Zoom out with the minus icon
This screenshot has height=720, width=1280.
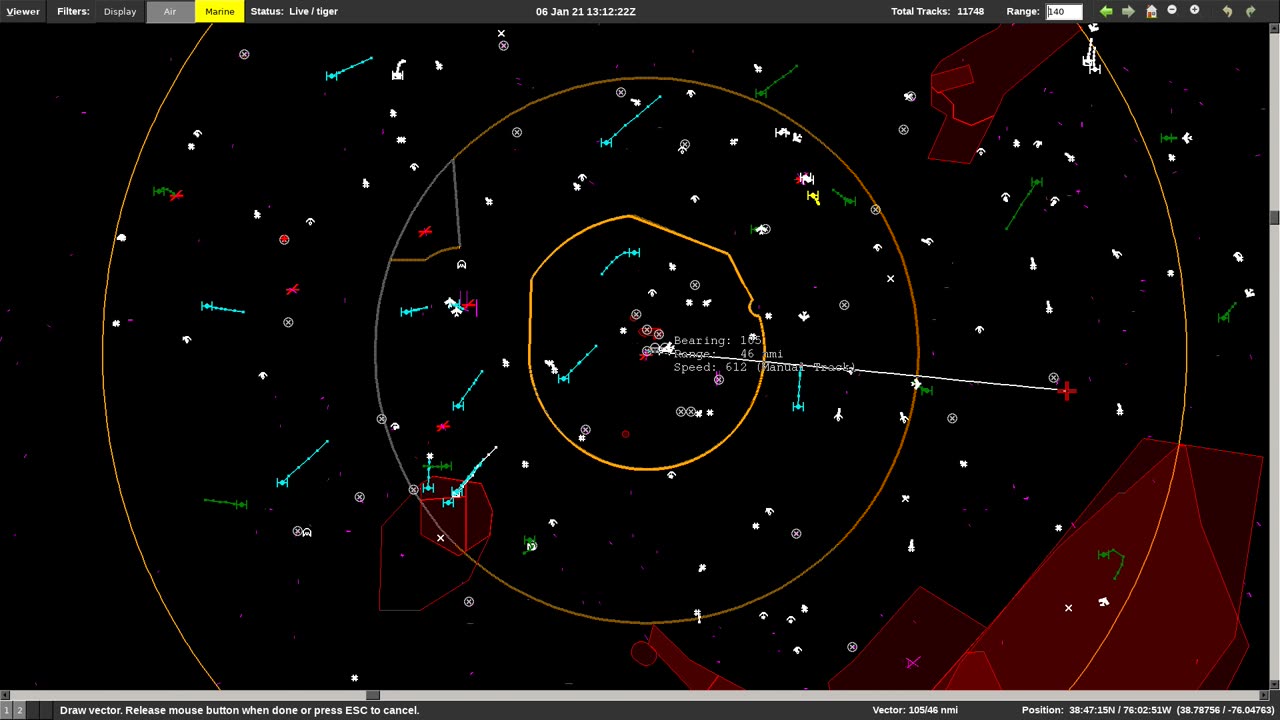point(1172,10)
